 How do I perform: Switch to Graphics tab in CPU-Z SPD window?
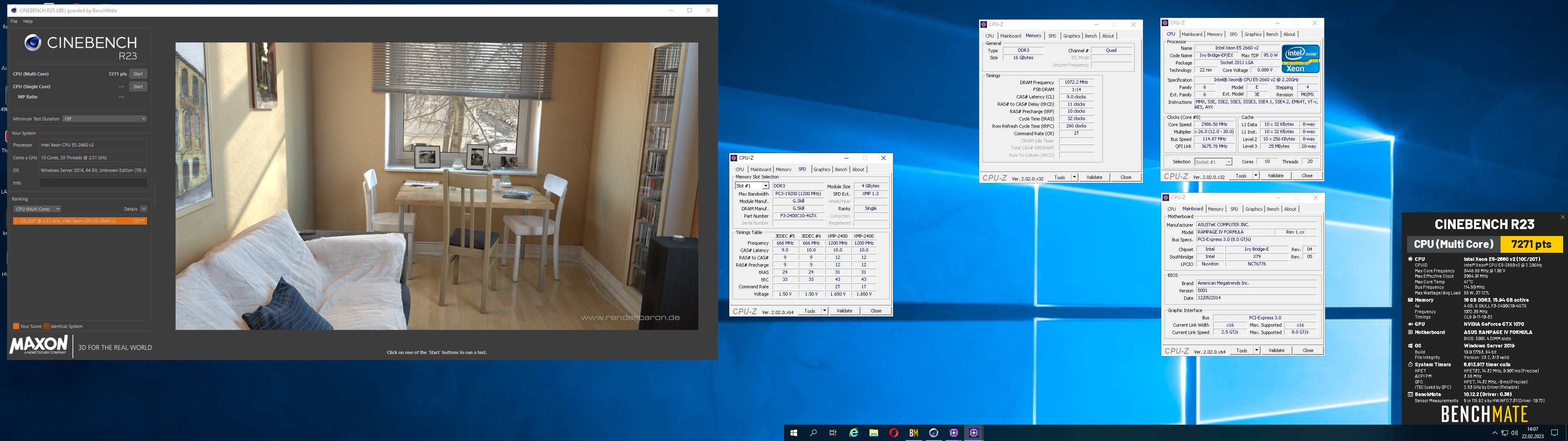pyautogui.click(x=822, y=169)
